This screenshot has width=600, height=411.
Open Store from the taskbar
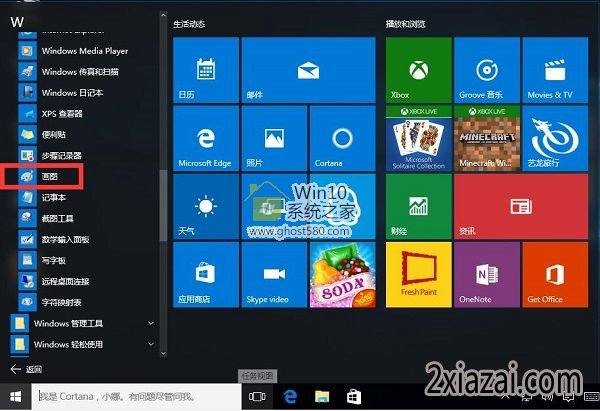click(354, 397)
